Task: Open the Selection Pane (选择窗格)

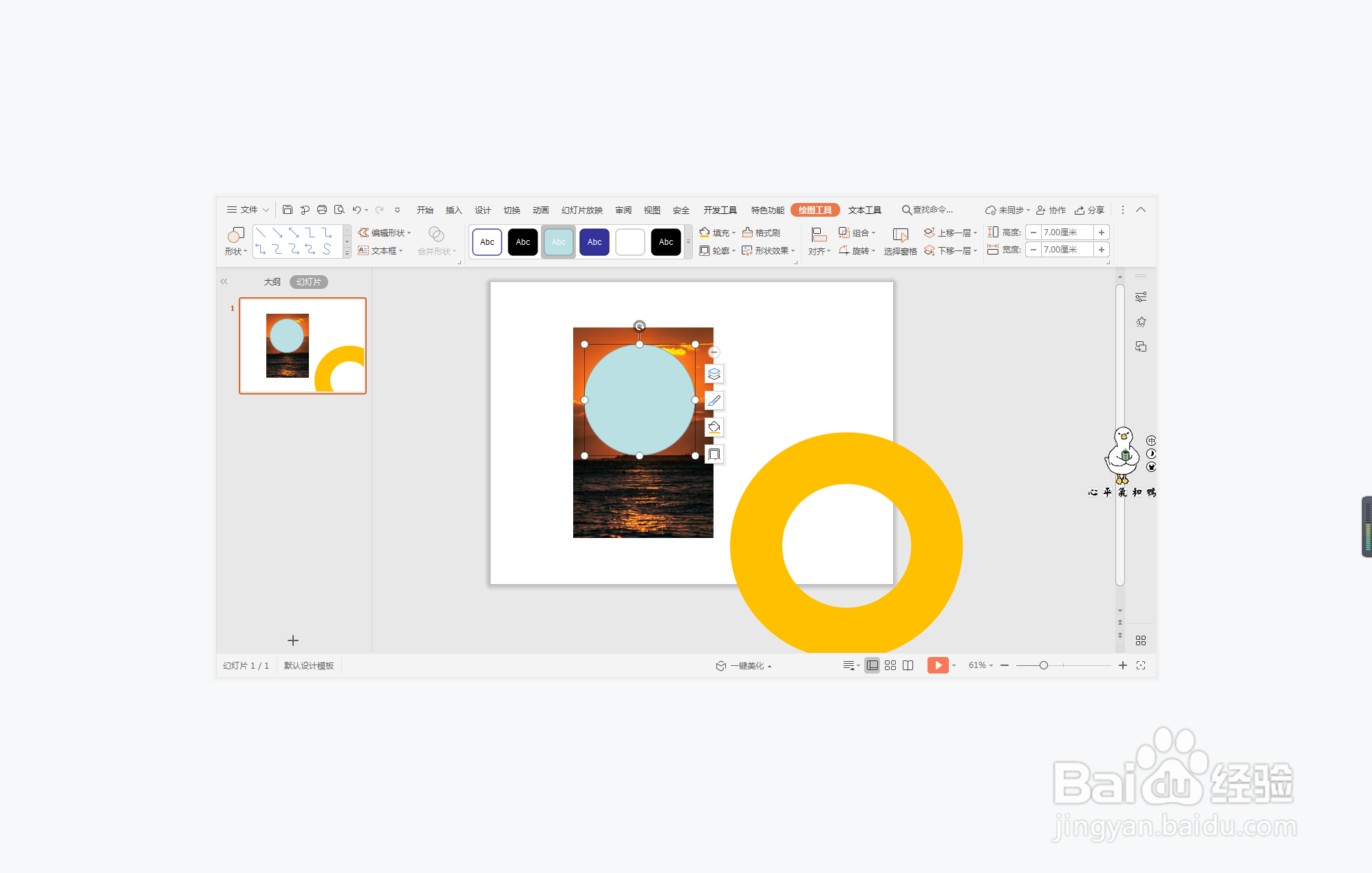Action: [x=900, y=241]
